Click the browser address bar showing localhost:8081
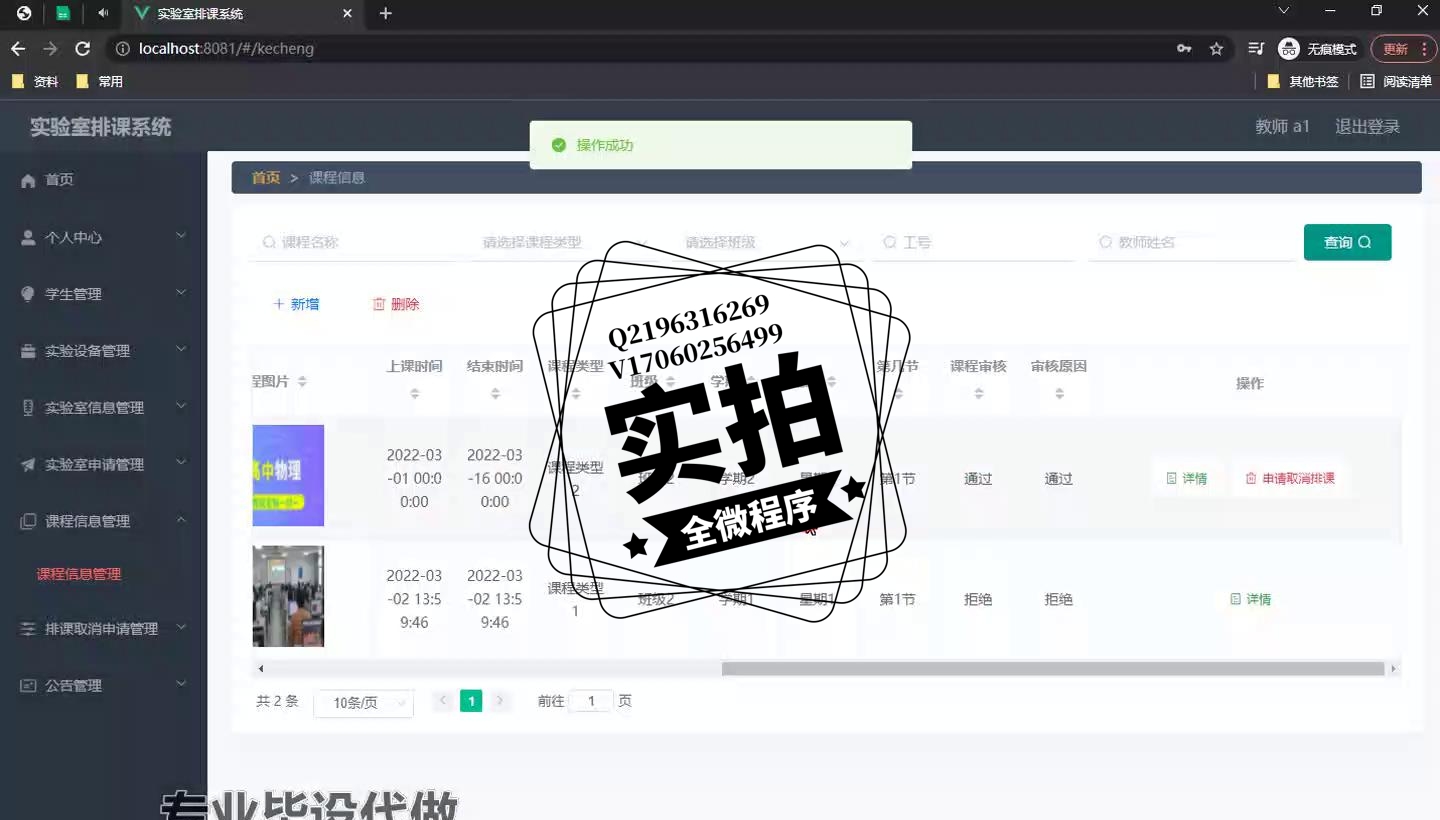 640,48
